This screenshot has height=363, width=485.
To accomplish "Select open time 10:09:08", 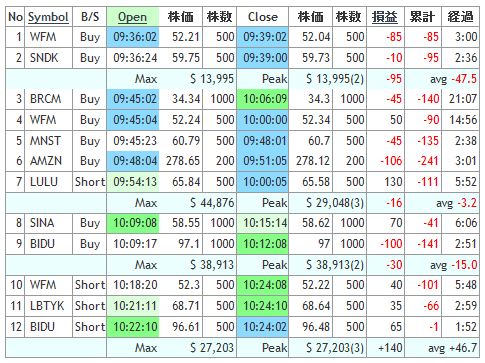I will pos(135,223).
